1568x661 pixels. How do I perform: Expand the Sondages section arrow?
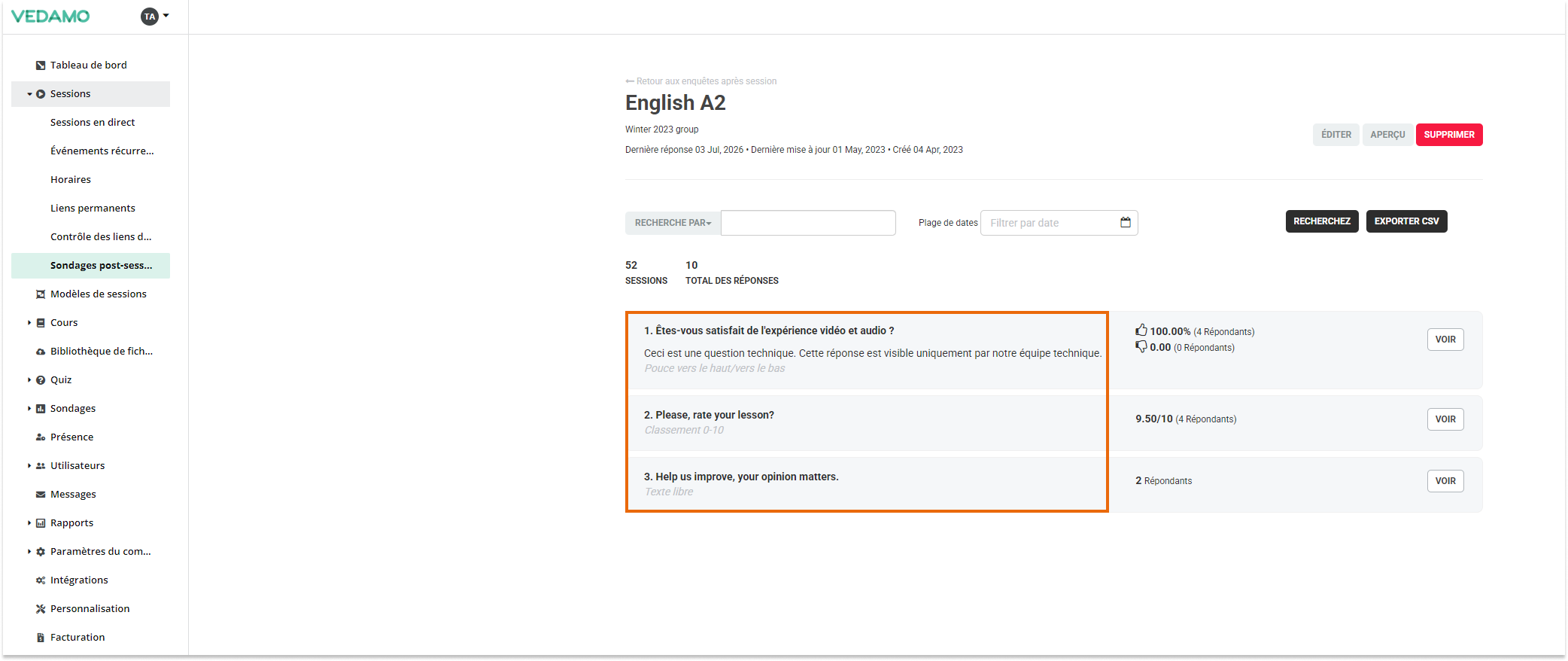[29, 409]
